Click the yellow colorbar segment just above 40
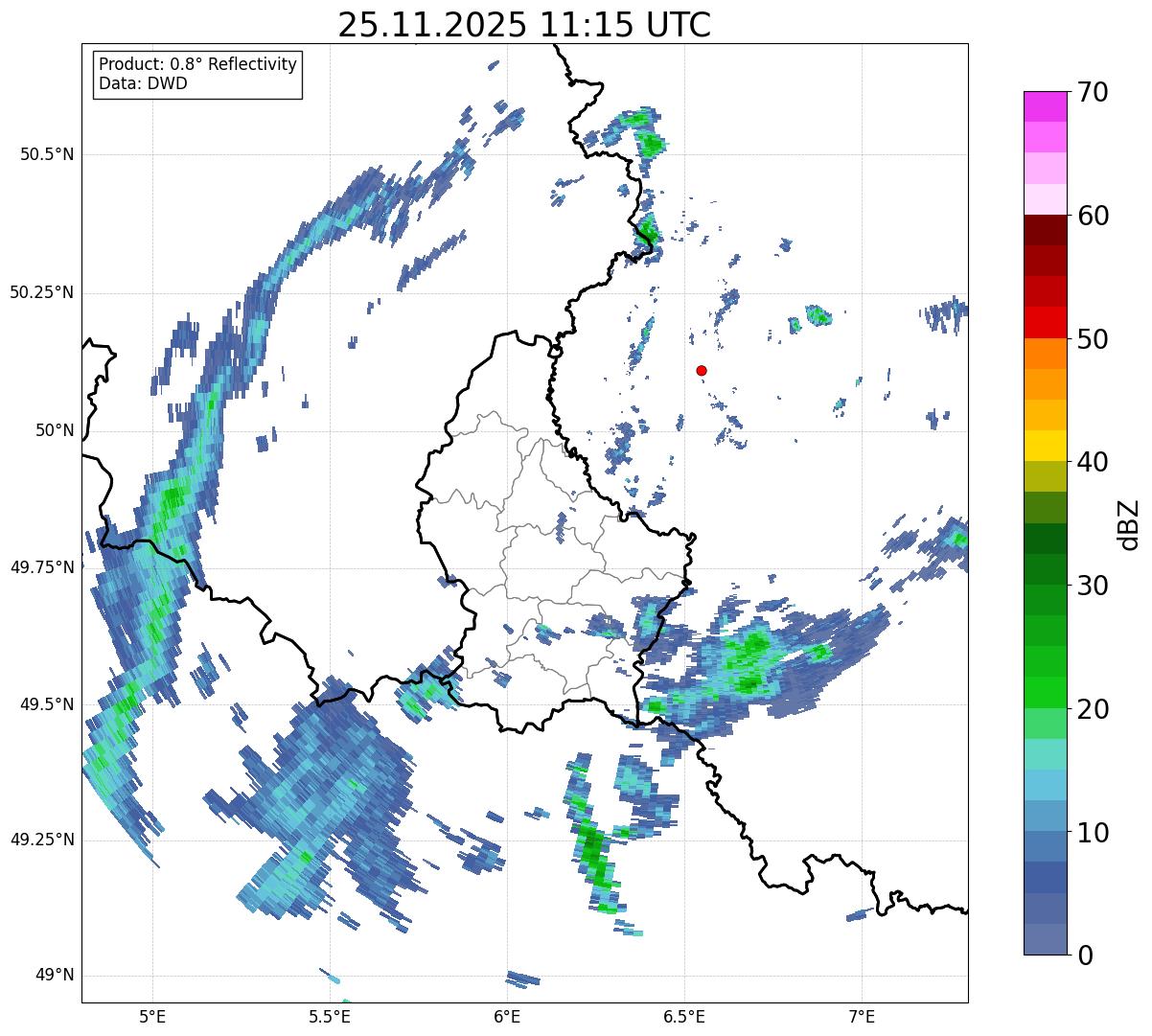This screenshot has width=1152, height=1036. click(1045, 446)
